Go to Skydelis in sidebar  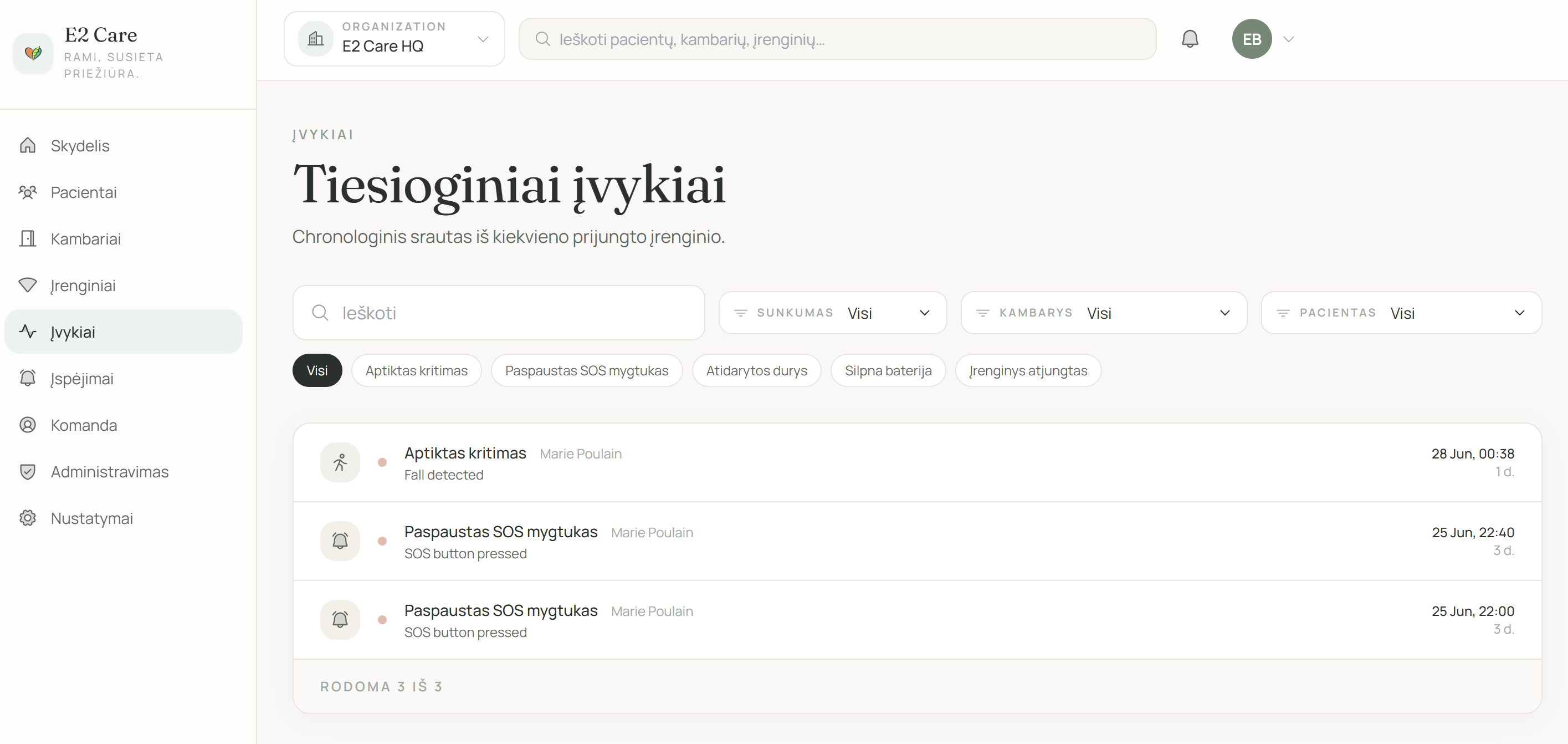[x=123, y=145]
